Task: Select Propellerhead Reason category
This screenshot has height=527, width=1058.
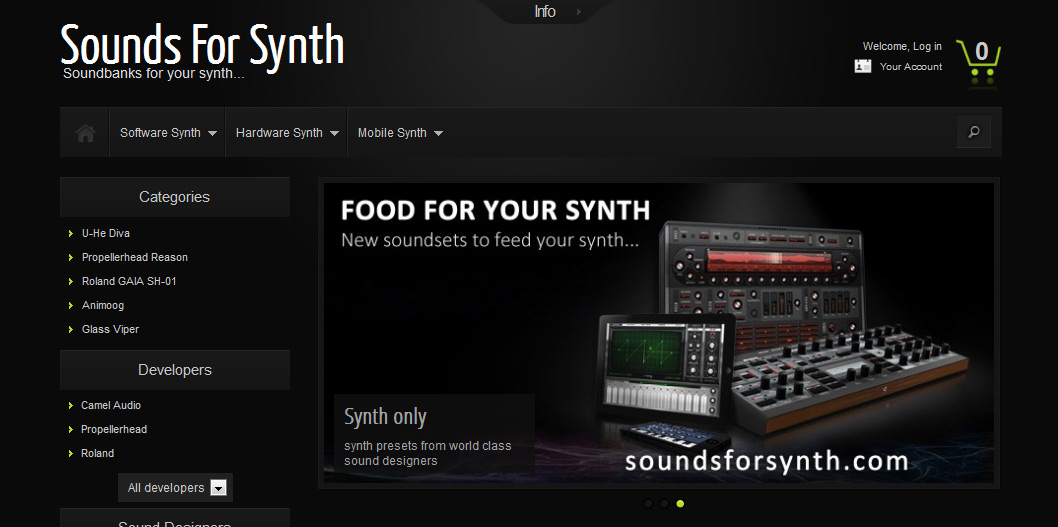Action: click(134, 257)
